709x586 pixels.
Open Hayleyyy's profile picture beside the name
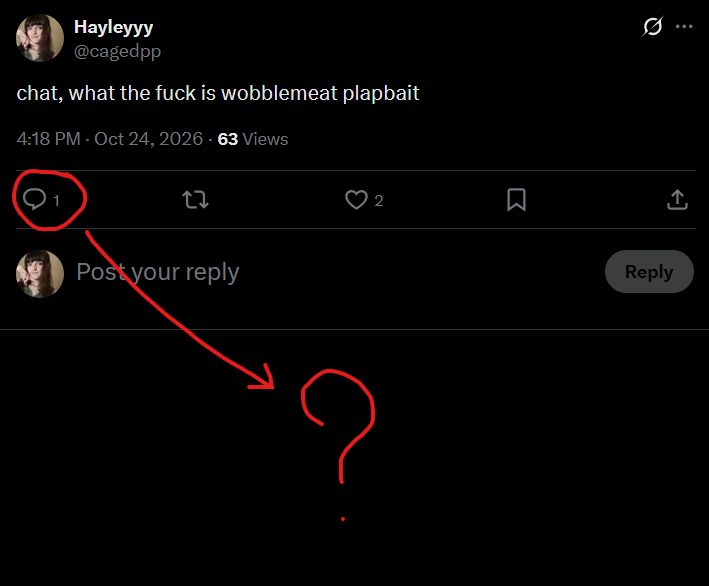(x=40, y=38)
